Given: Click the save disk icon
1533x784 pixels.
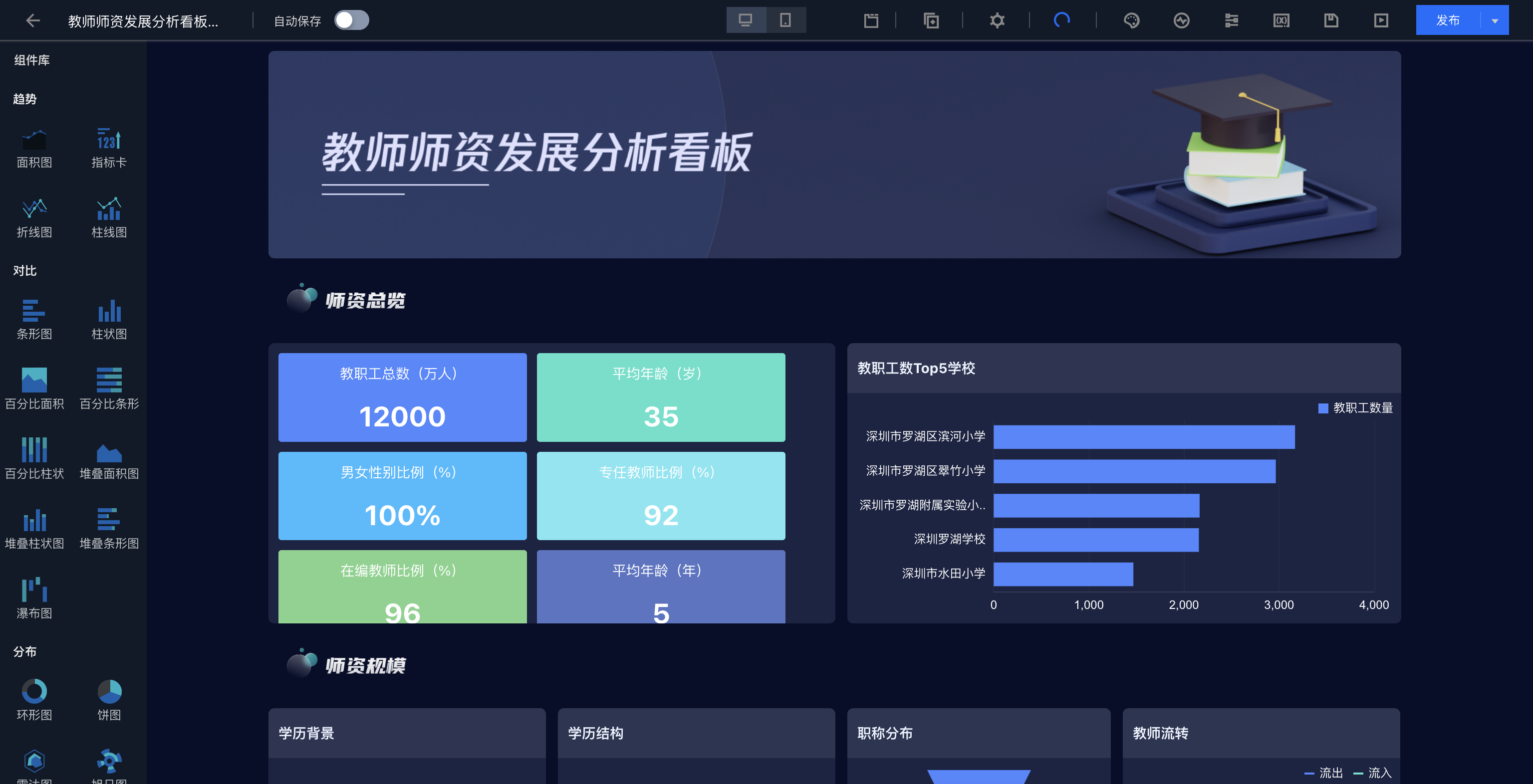Looking at the screenshot, I should (1331, 21).
